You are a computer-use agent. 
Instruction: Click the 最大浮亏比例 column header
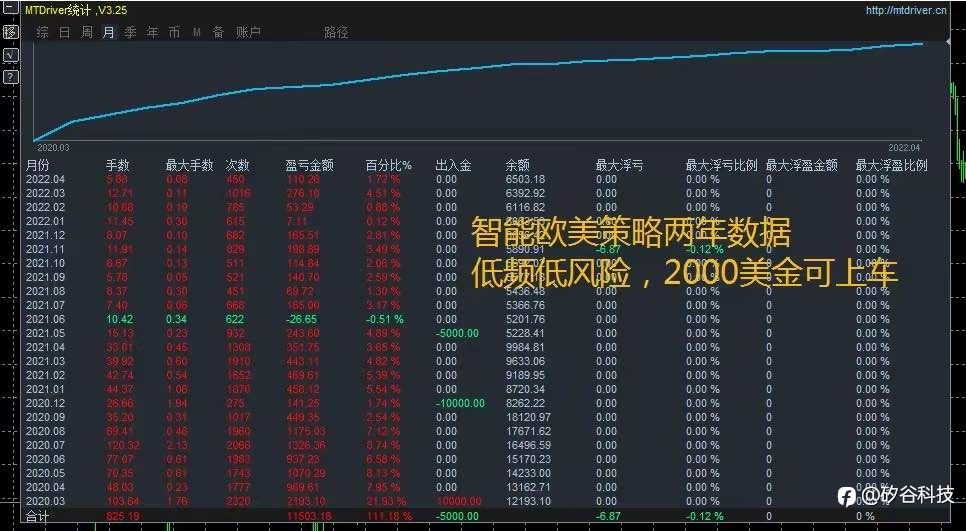pyautogui.click(x=721, y=165)
